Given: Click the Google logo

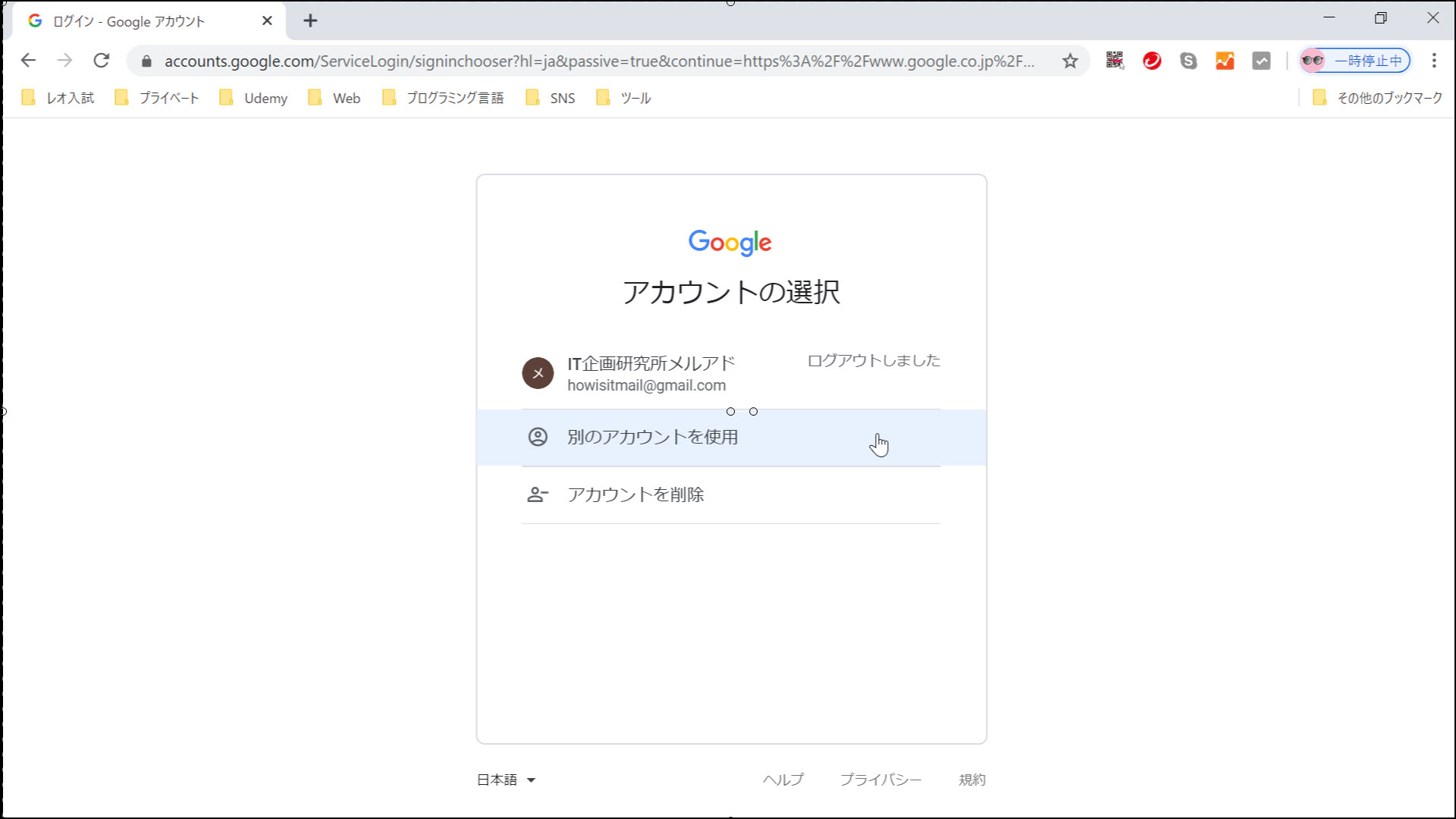Looking at the screenshot, I should (x=730, y=243).
